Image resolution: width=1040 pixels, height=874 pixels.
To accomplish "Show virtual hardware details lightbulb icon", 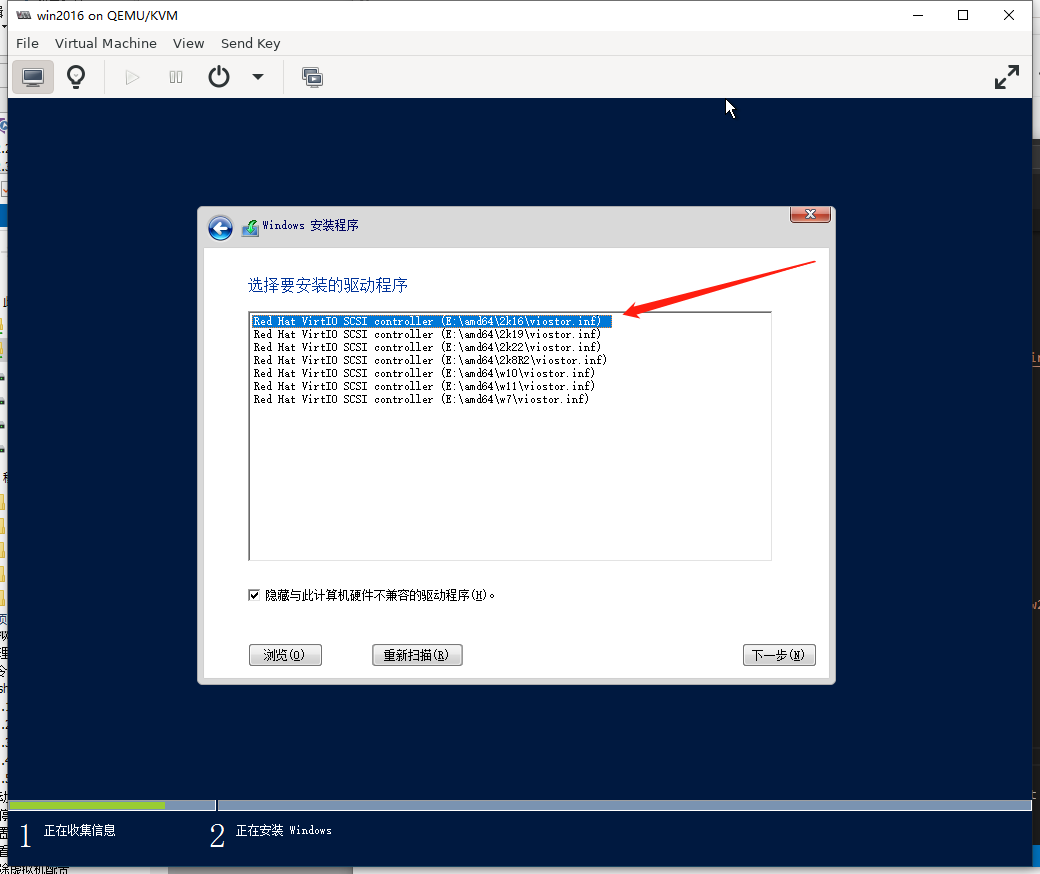I will pyautogui.click(x=76, y=77).
